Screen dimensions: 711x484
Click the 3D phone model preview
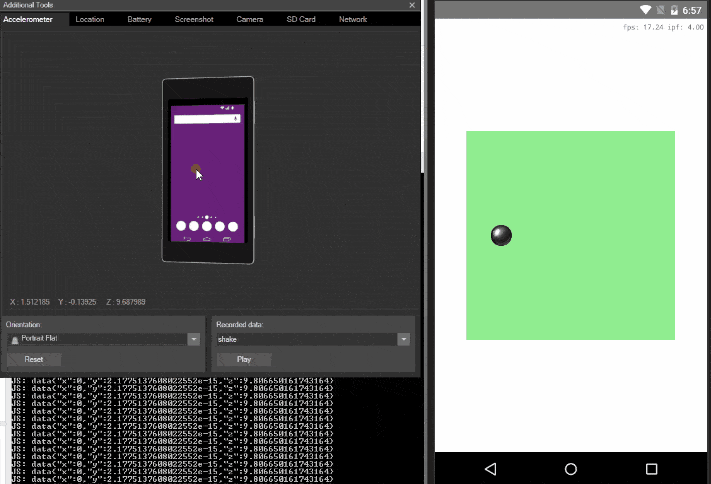208,170
